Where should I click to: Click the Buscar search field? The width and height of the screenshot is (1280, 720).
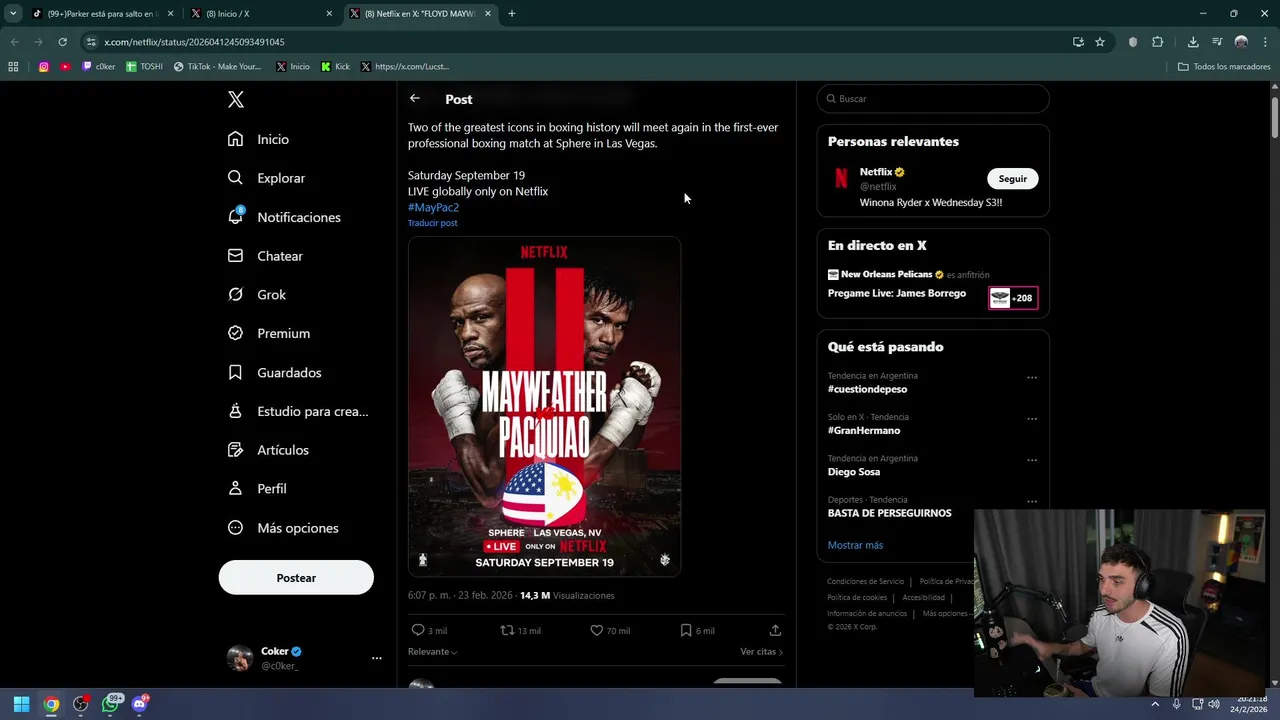(933, 99)
